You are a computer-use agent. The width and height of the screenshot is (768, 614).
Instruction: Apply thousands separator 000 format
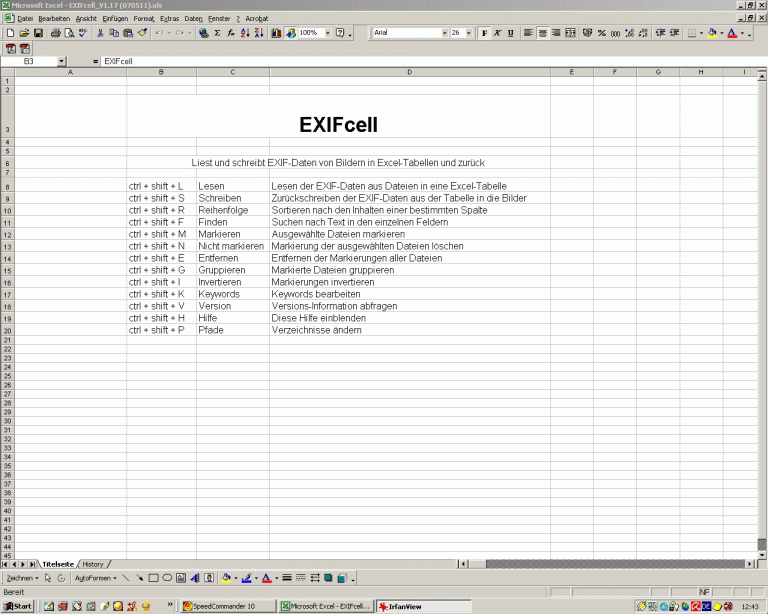(x=616, y=33)
